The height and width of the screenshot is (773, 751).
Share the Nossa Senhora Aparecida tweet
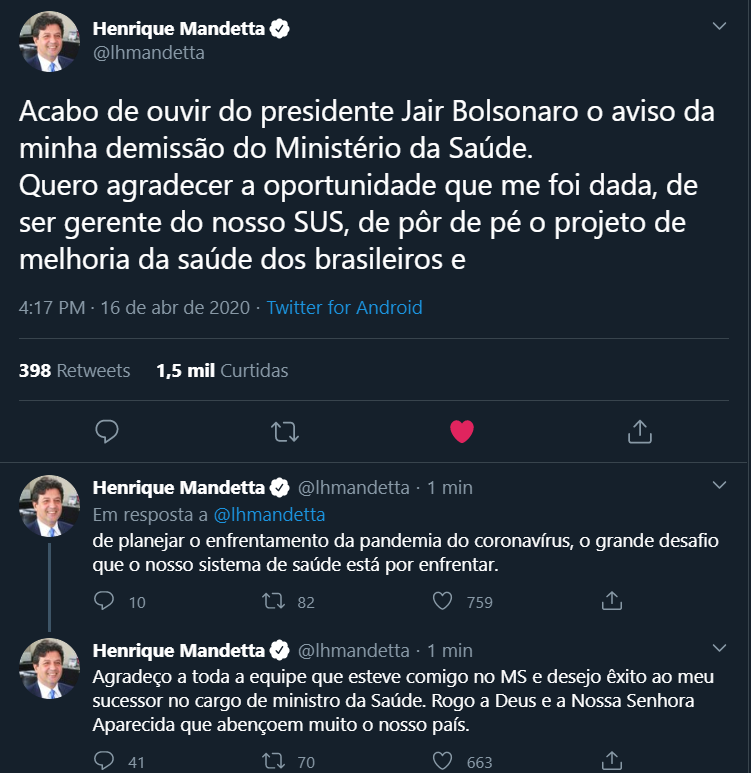[x=612, y=761]
